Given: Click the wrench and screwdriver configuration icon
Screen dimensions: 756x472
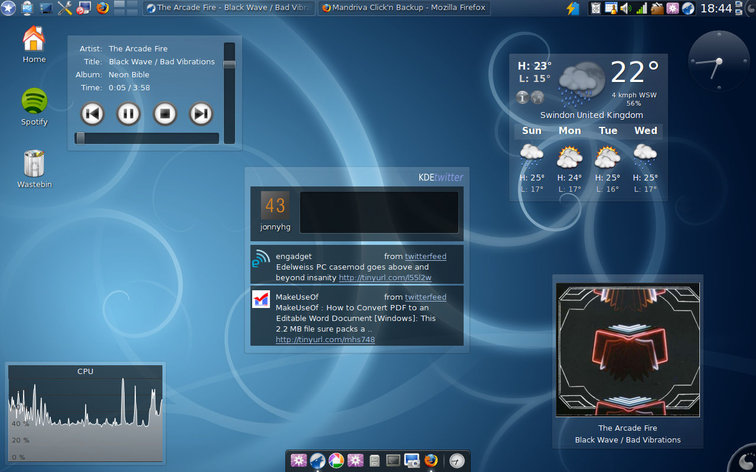Looking at the screenshot, I should pyautogui.click(x=65, y=8).
